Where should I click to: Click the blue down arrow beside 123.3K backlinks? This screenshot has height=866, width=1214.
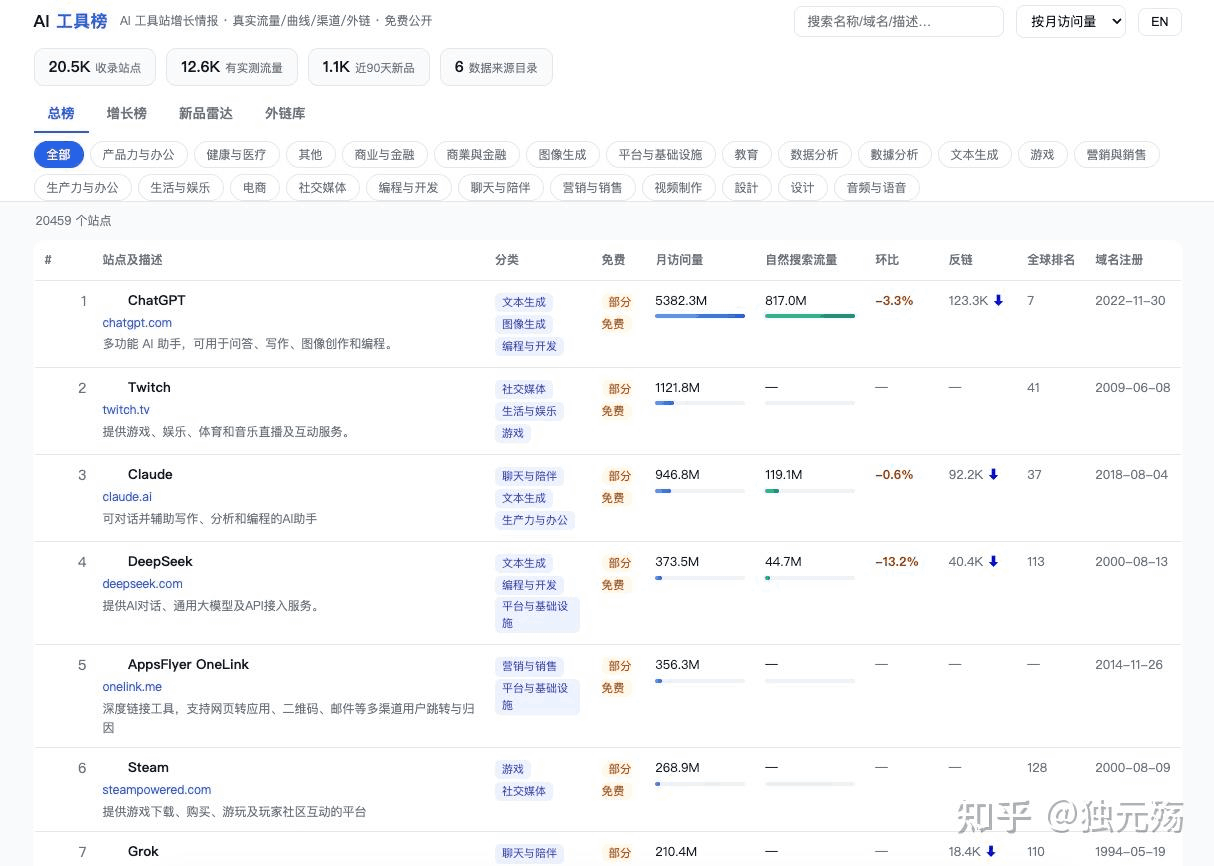(x=998, y=301)
